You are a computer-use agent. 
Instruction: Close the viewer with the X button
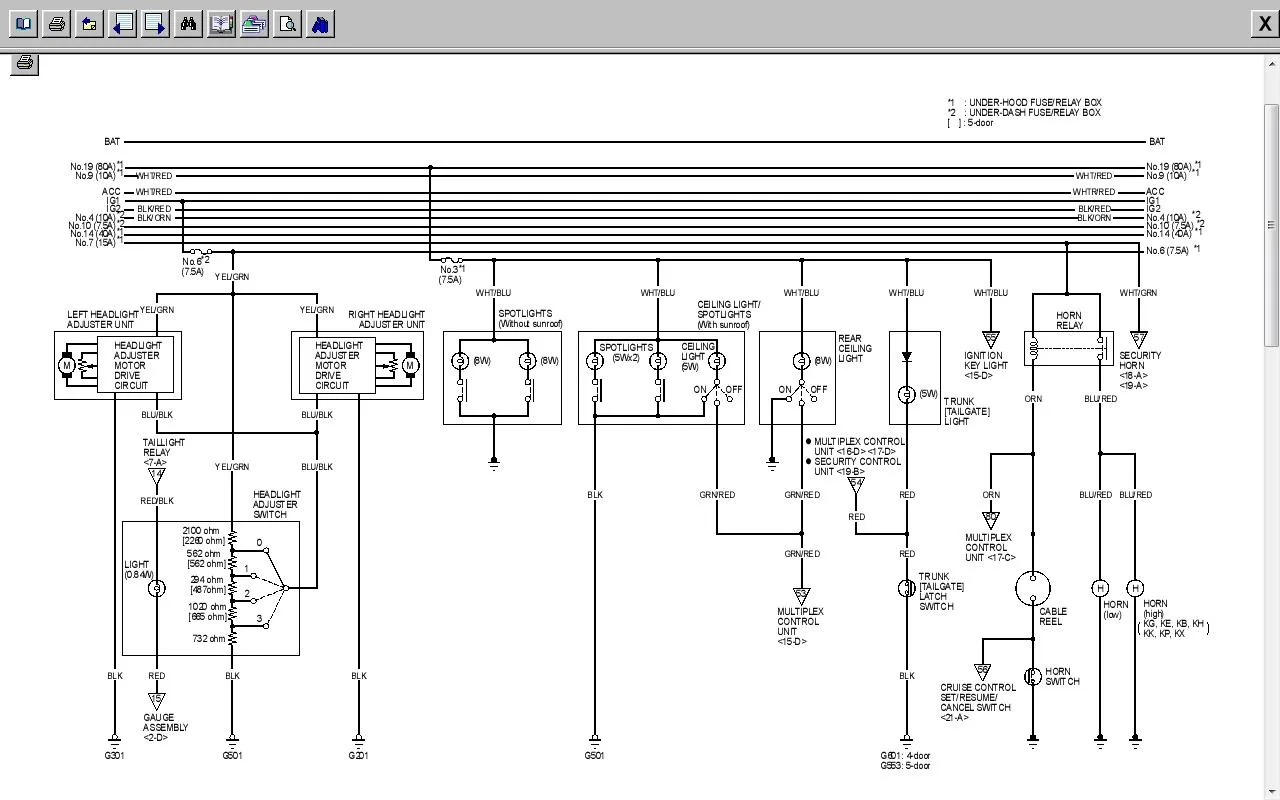point(1264,25)
